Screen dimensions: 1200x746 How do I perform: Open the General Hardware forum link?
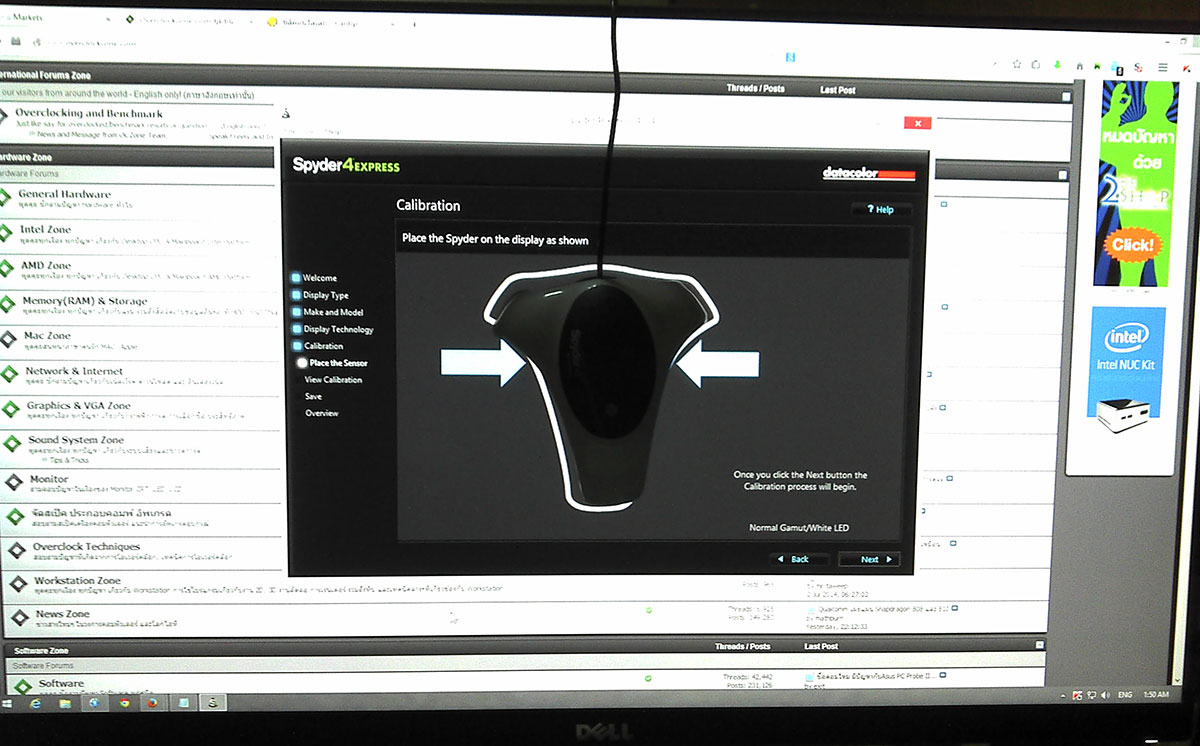click(x=64, y=194)
